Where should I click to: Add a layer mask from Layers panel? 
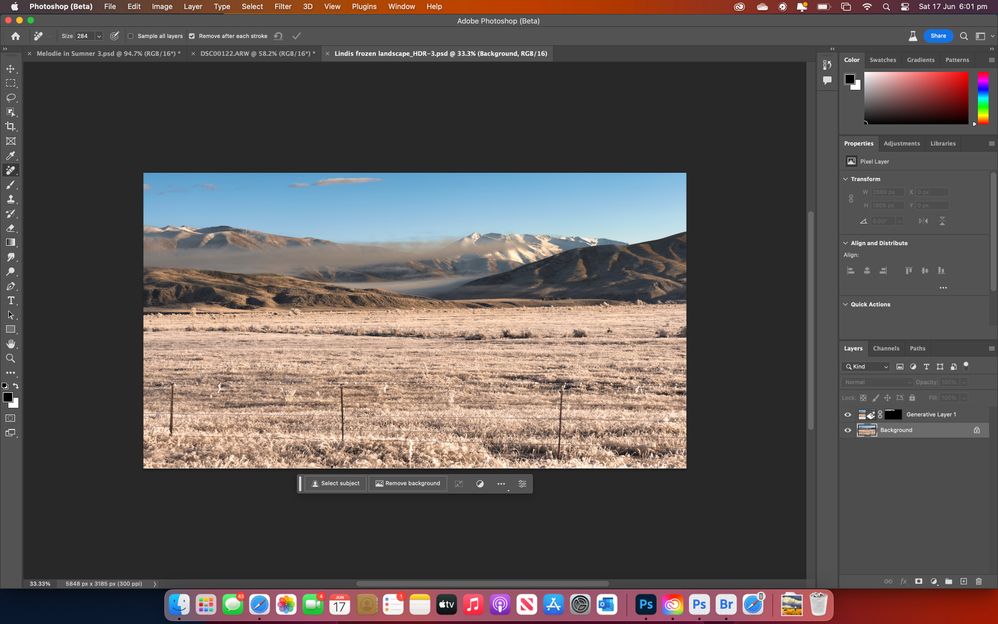coord(918,581)
